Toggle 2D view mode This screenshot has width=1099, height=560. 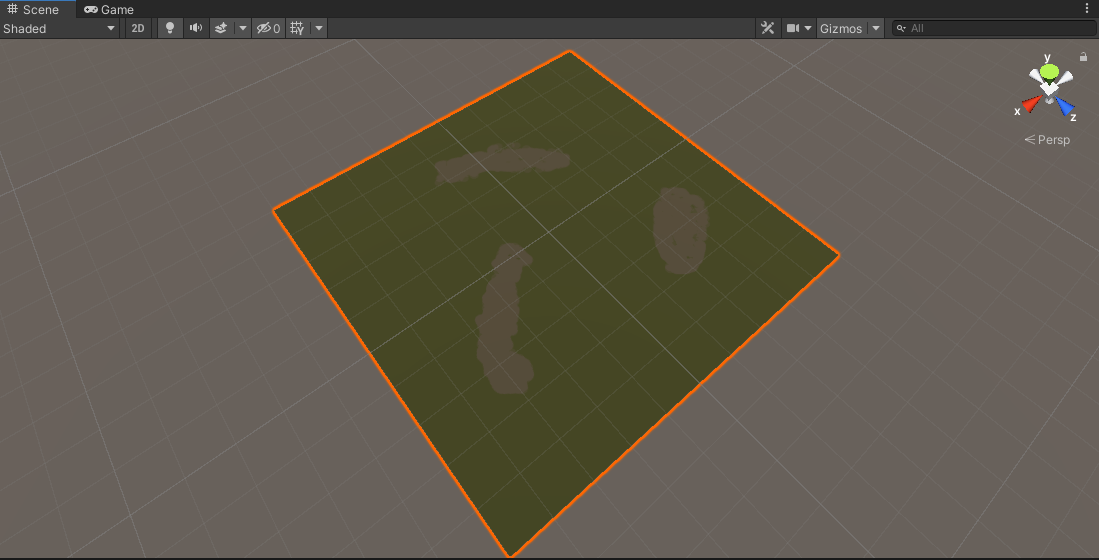(139, 28)
